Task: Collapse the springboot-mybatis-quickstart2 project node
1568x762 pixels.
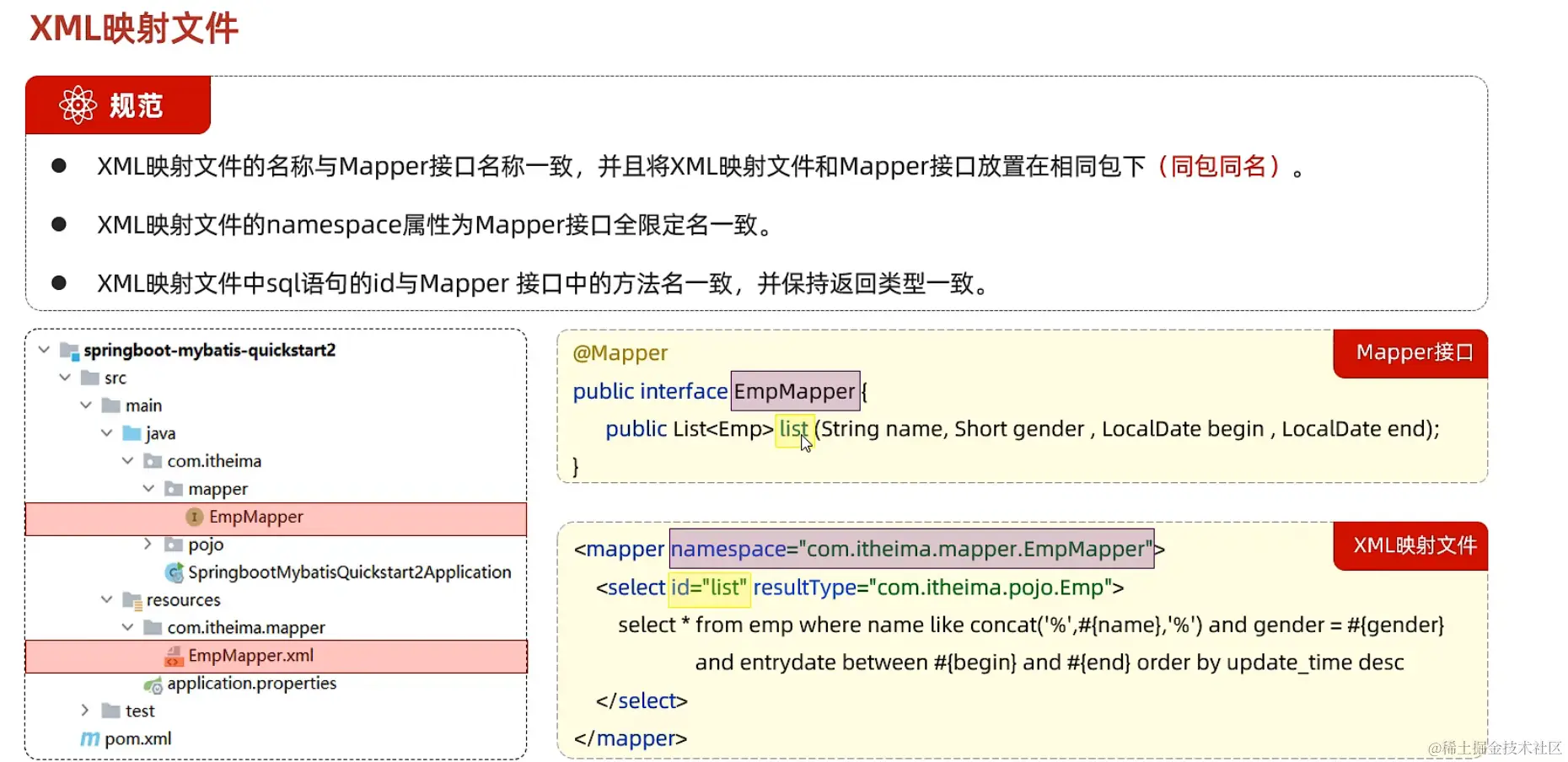Action: pyautogui.click(x=44, y=349)
